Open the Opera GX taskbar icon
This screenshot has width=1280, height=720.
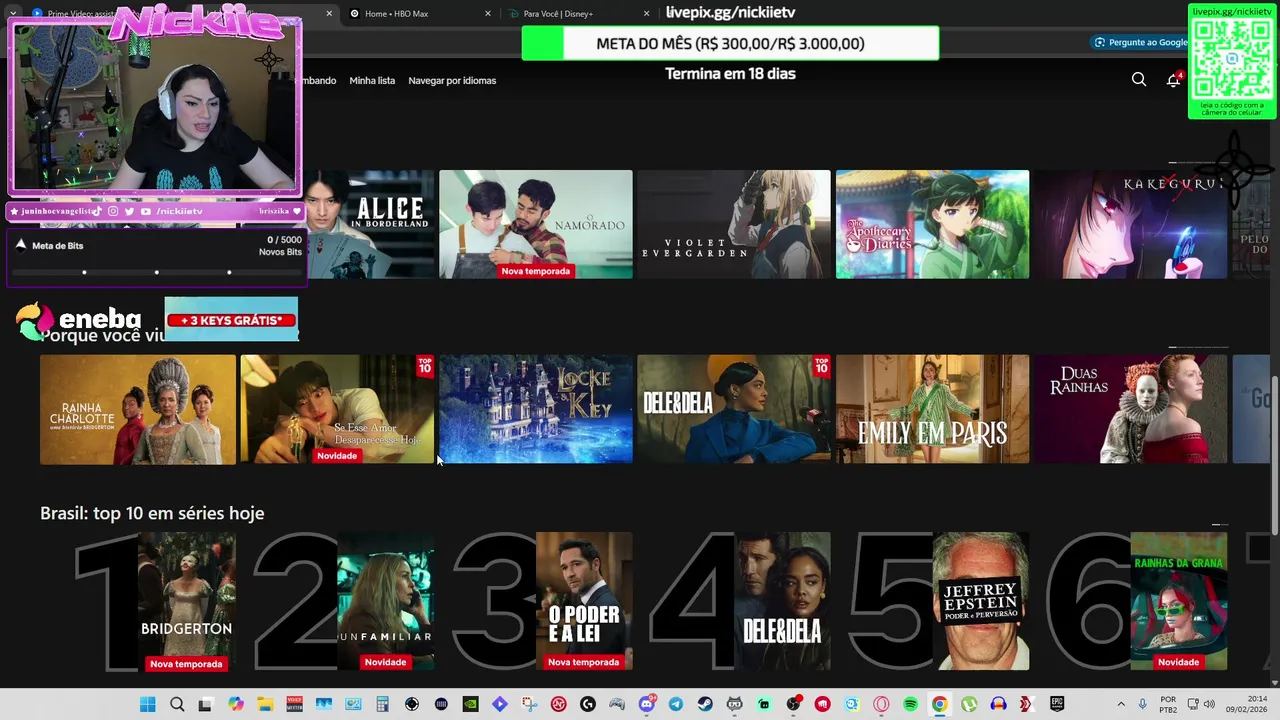881,704
